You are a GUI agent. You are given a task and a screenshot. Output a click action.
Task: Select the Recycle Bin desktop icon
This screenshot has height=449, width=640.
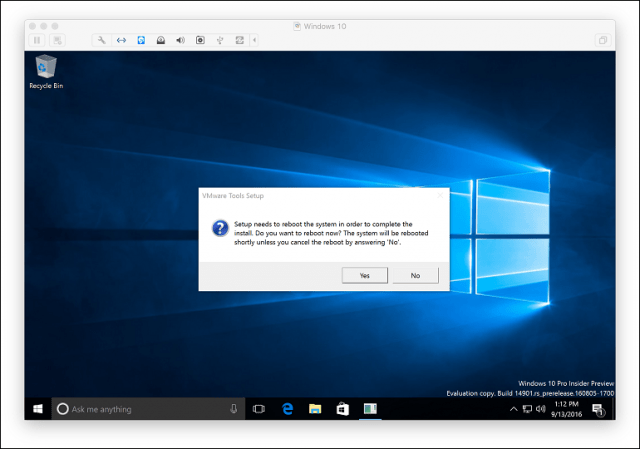pyautogui.click(x=46, y=72)
